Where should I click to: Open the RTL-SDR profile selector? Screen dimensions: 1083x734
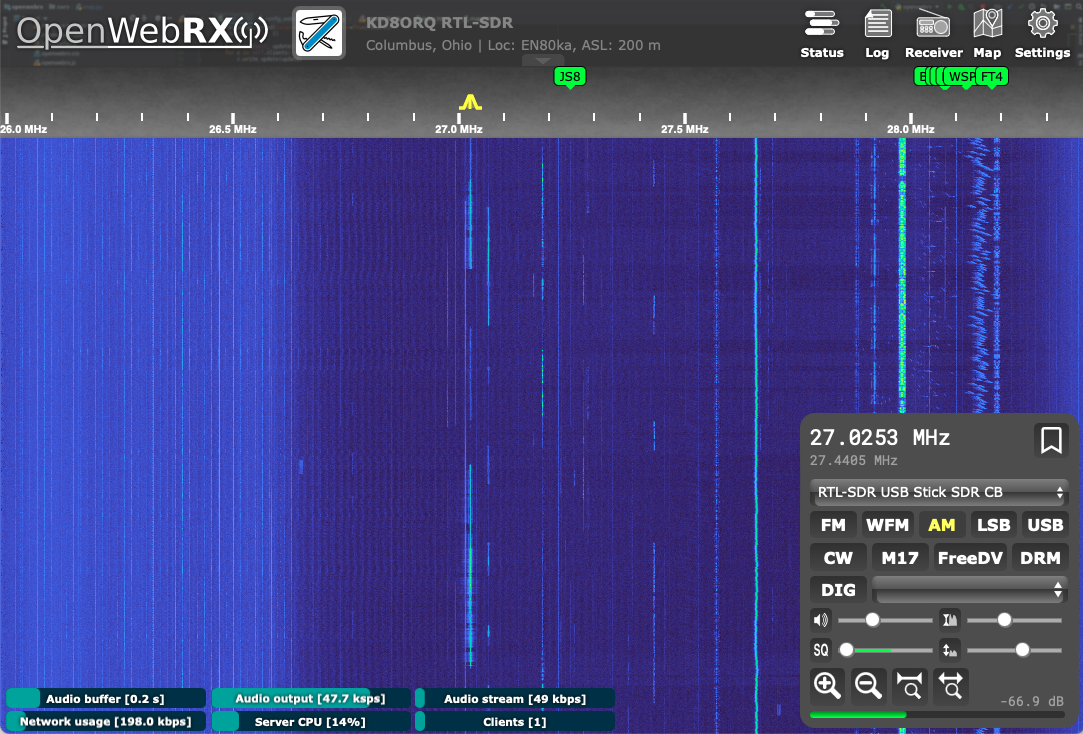pos(938,492)
